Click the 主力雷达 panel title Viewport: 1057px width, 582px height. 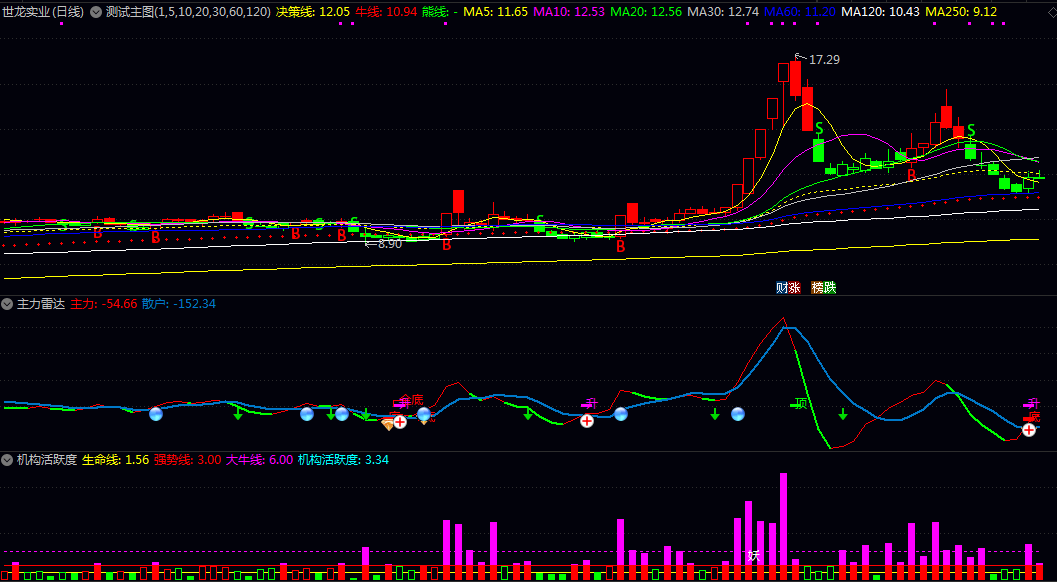click(40, 303)
